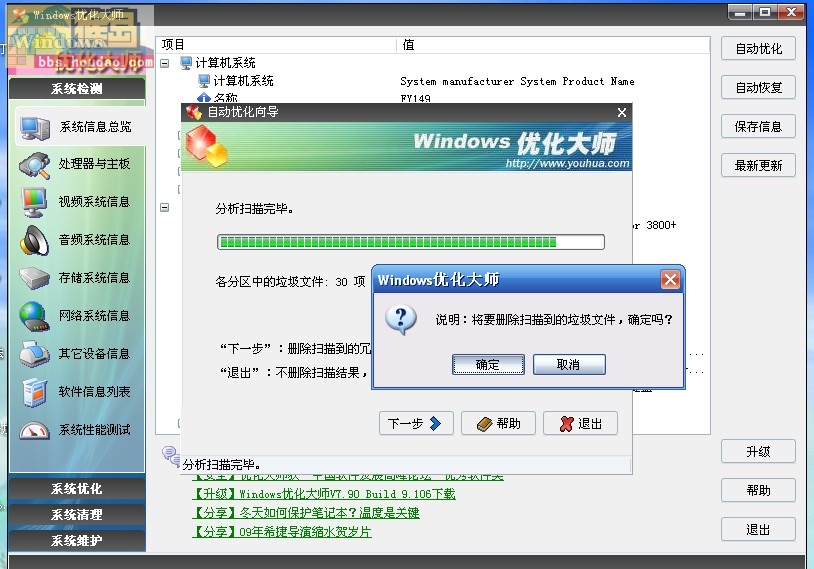Open the 冬天如何保护笔记本 link

306,513
